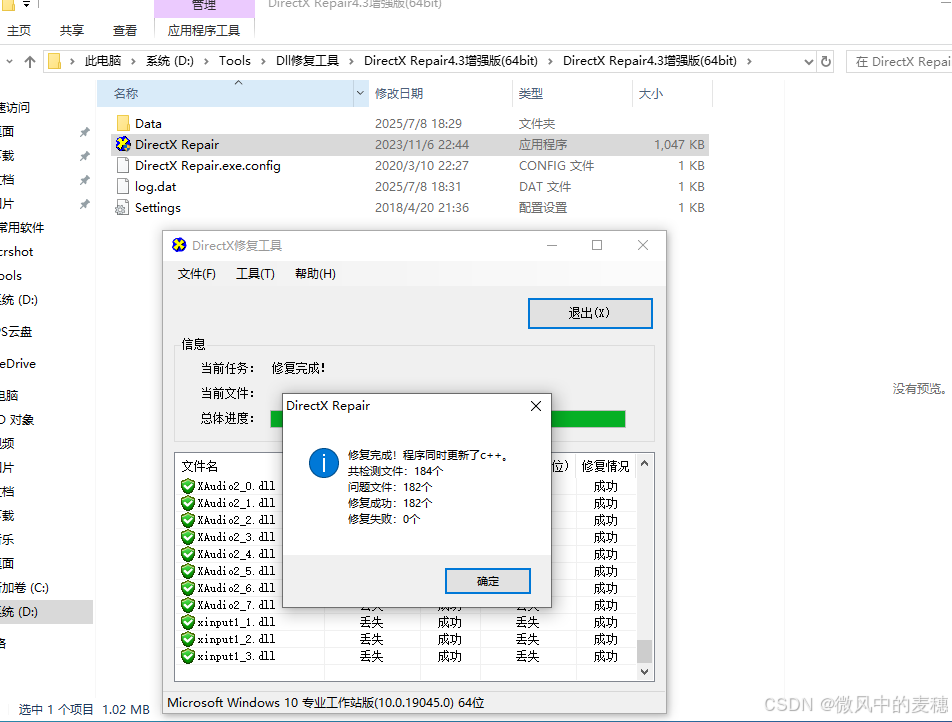Click the green 总体进度 progress bar
Image resolution: width=952 pixels, height=722 pixels.
coord(447,419)
